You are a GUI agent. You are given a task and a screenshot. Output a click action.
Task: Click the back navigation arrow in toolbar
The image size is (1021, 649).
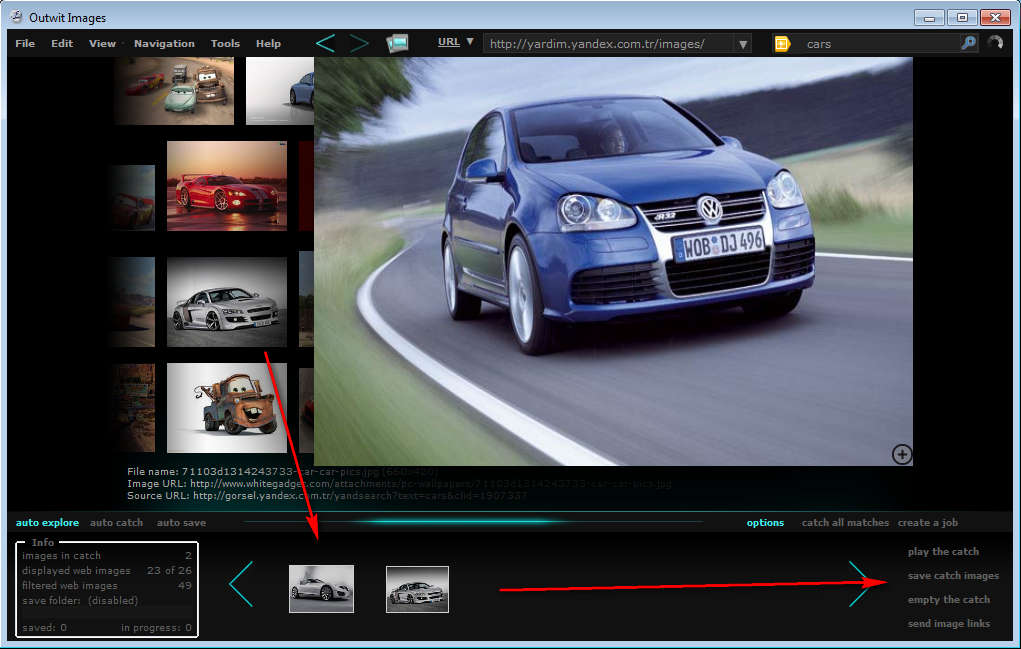[x=325, y=43]
